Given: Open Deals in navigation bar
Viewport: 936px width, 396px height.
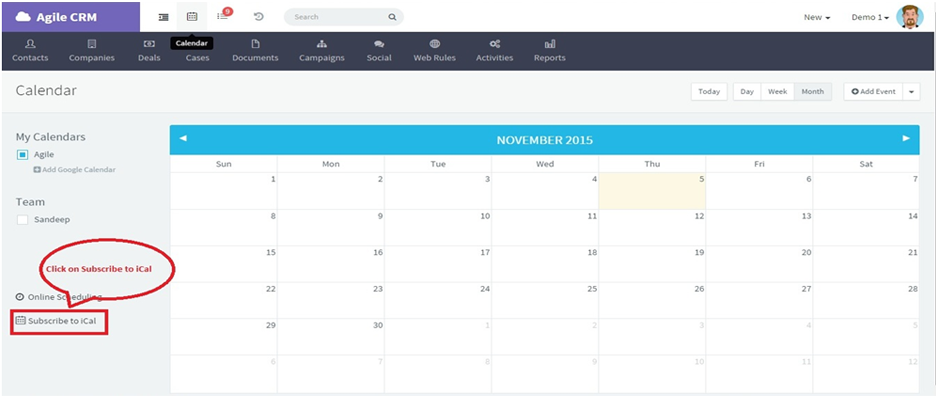Looking at the screenshot, I should pos(149,51).
